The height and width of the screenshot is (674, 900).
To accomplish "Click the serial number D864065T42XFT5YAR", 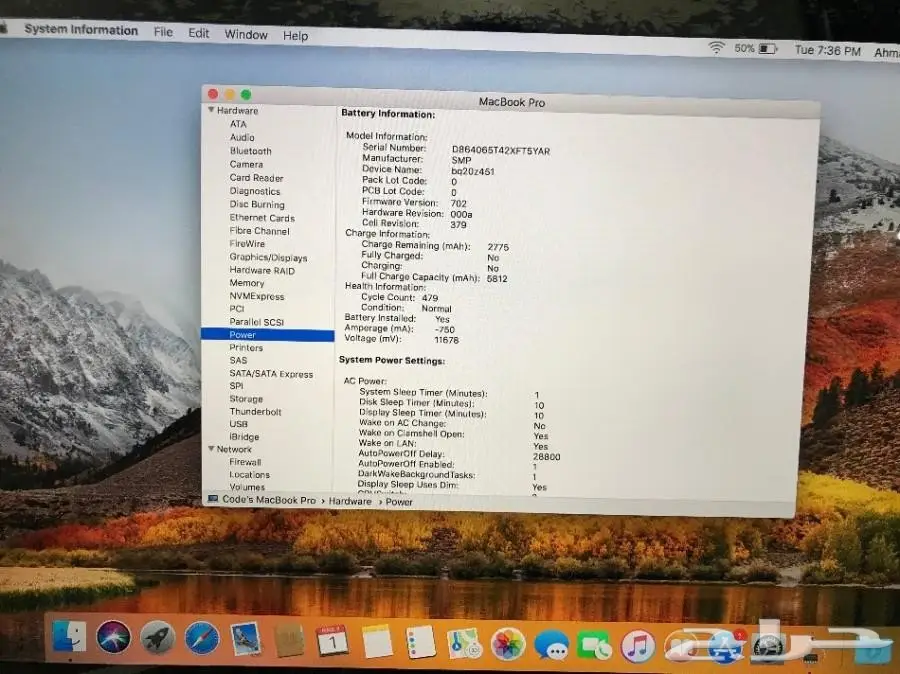I will click(501, 151).
